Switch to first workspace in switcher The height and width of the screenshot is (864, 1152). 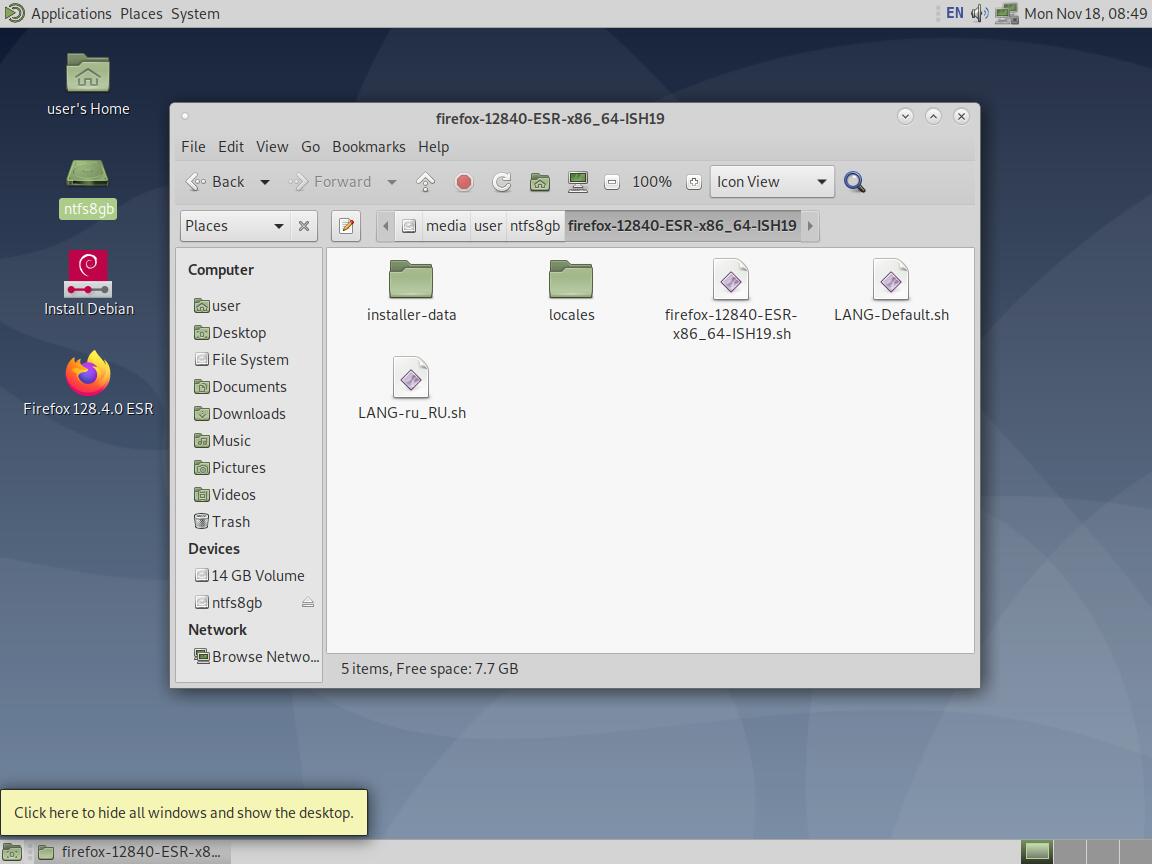coord(1037,852)
